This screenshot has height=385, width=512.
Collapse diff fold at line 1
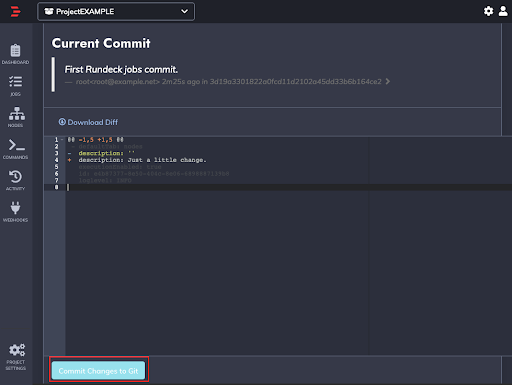coord(62,140)
